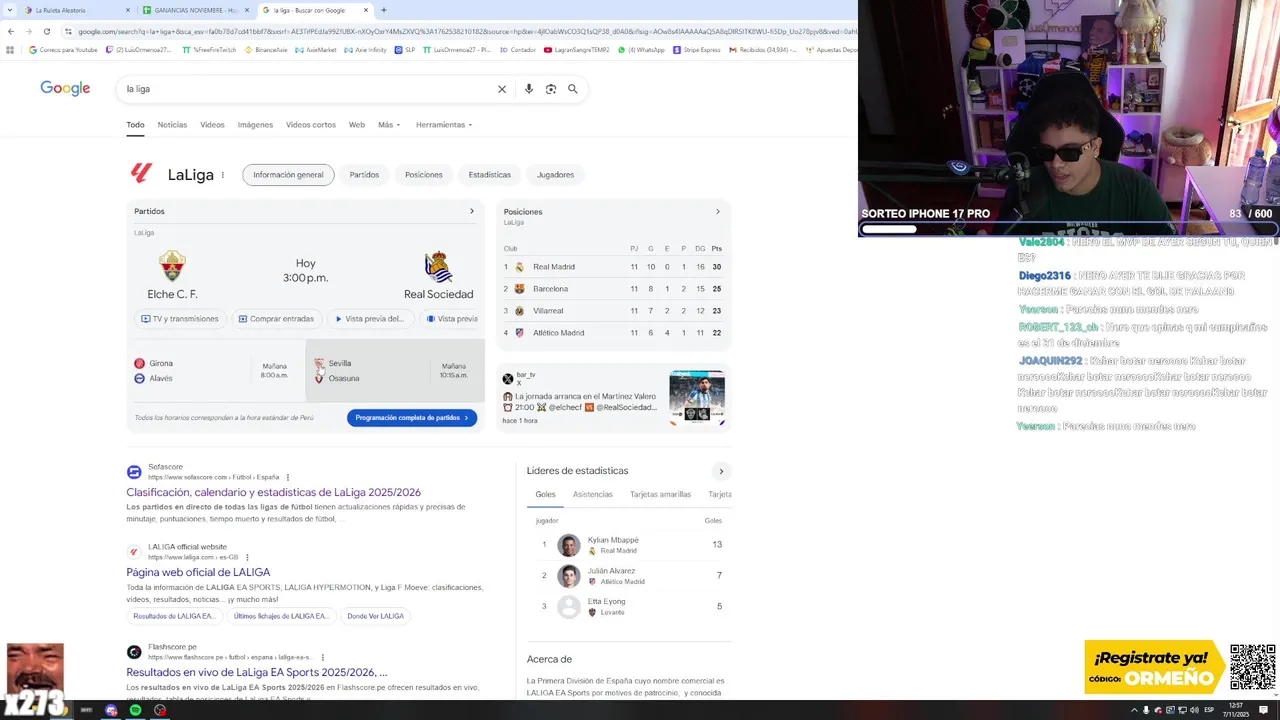The width and height of the screenshot is (1280, 720).
Task: Expand Líderes de estadísticas arrow
Action: [721, 471]
